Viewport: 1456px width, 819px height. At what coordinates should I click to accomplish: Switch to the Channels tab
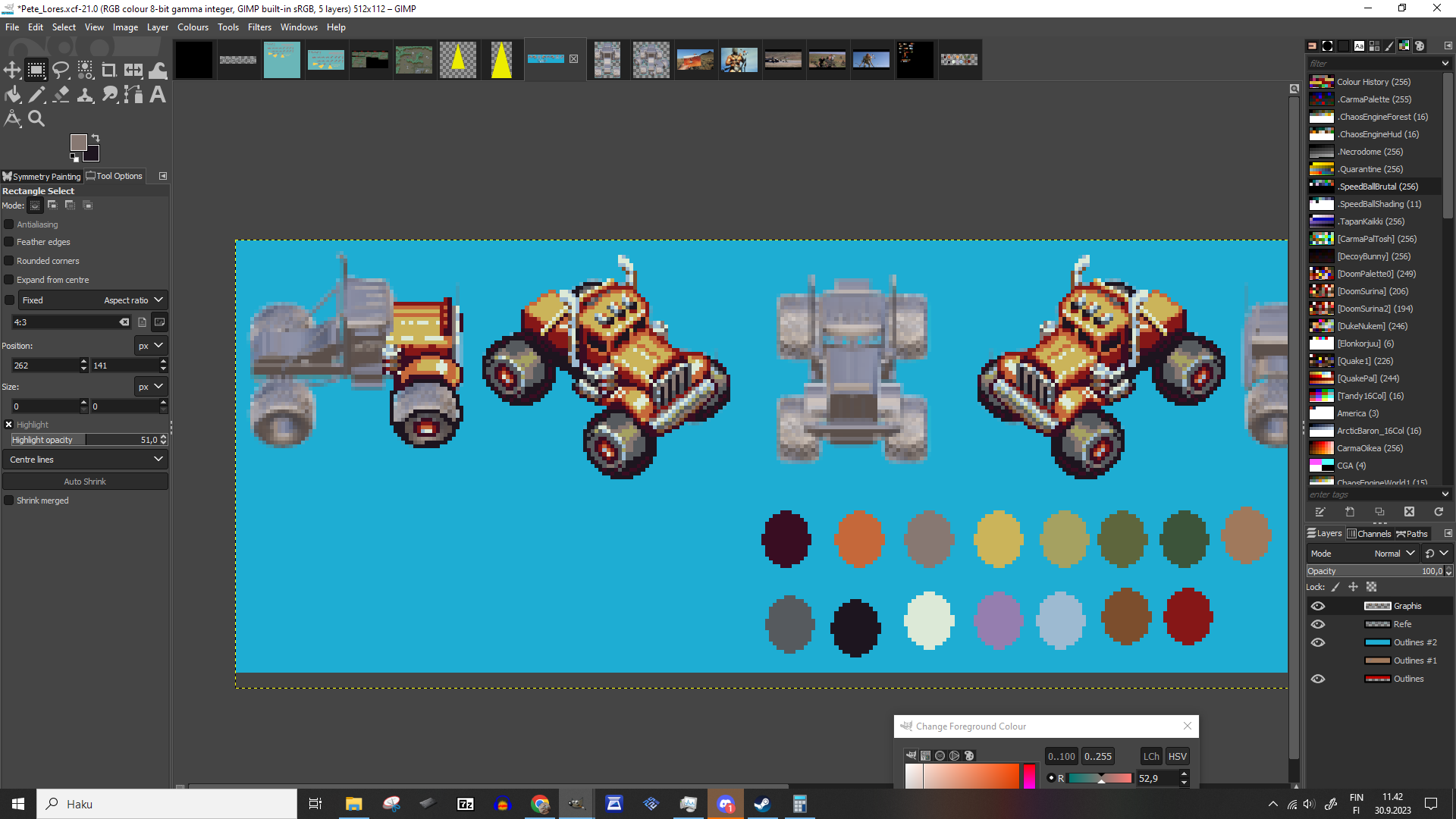pos(1370,534)
